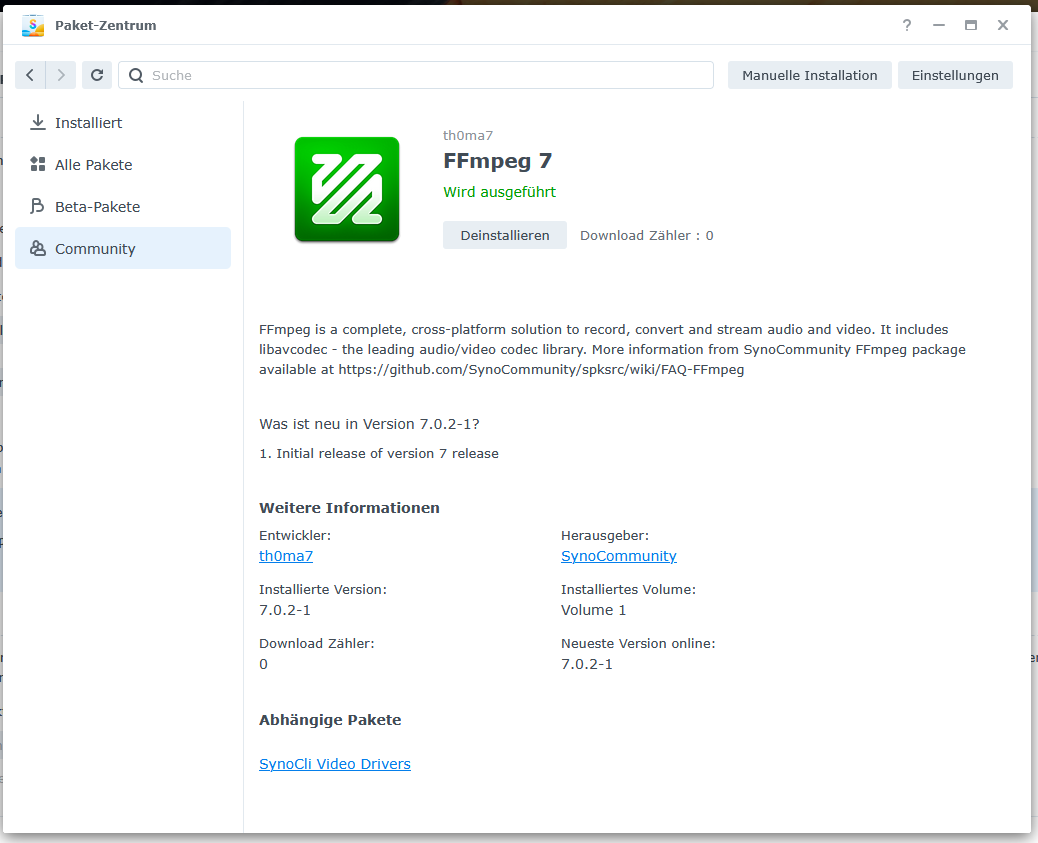The image size is (1038, 843).
Task: Open the Einstellungen button
Action: 955,75
